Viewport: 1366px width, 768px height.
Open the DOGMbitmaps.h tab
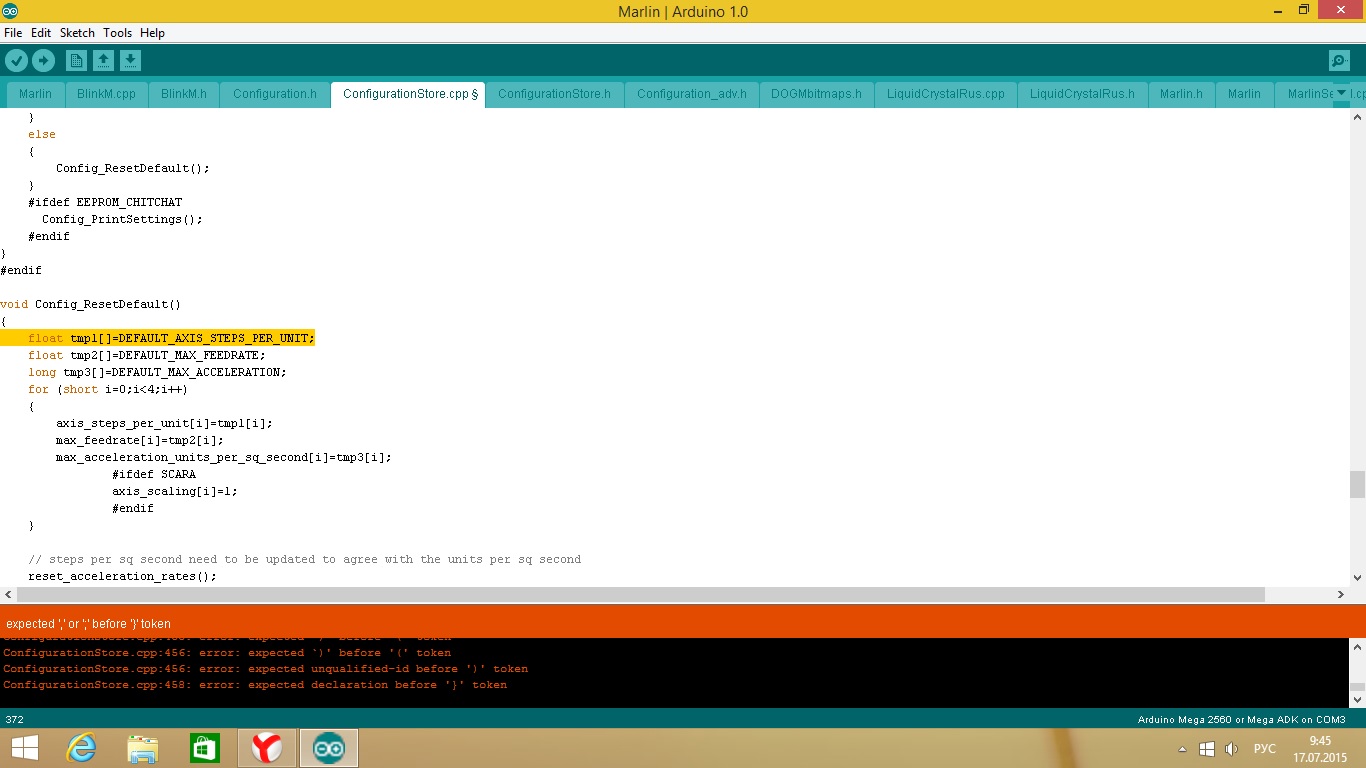[816, 94]
